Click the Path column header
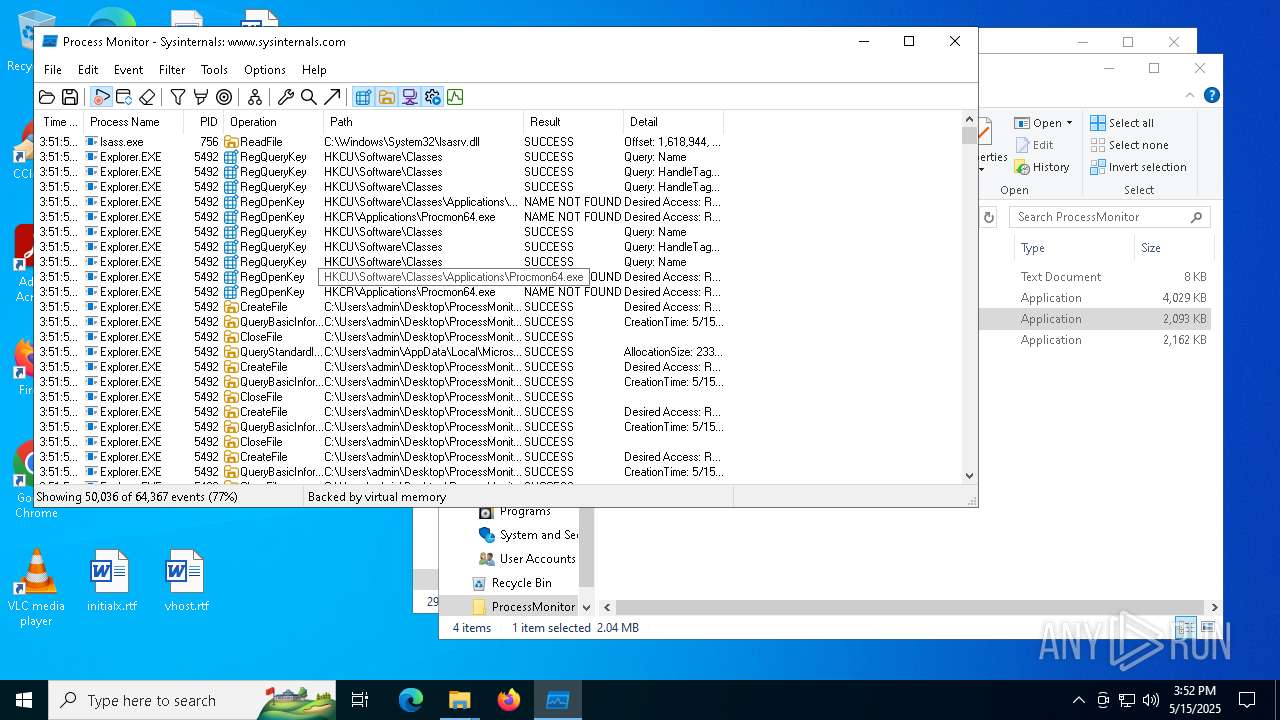Image resolution: width=1280 pixels, height=720 pixels. click(423, 122)
